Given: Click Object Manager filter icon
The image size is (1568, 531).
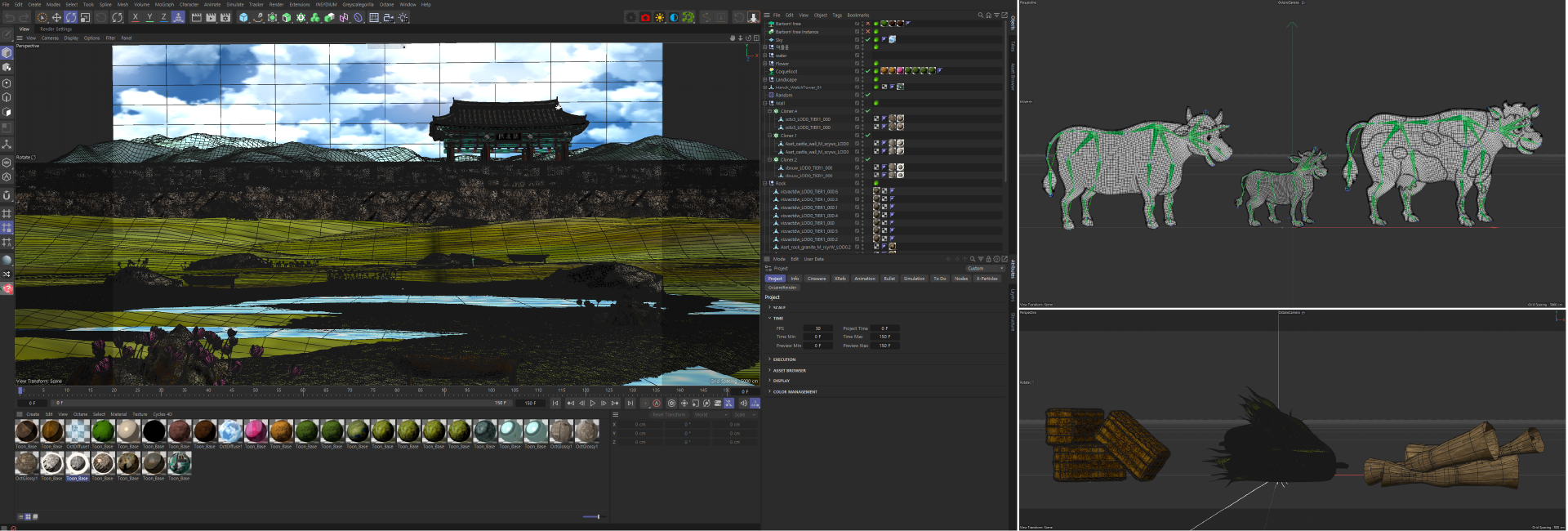Looking at the screenshot, I should [x=996, y=15].
